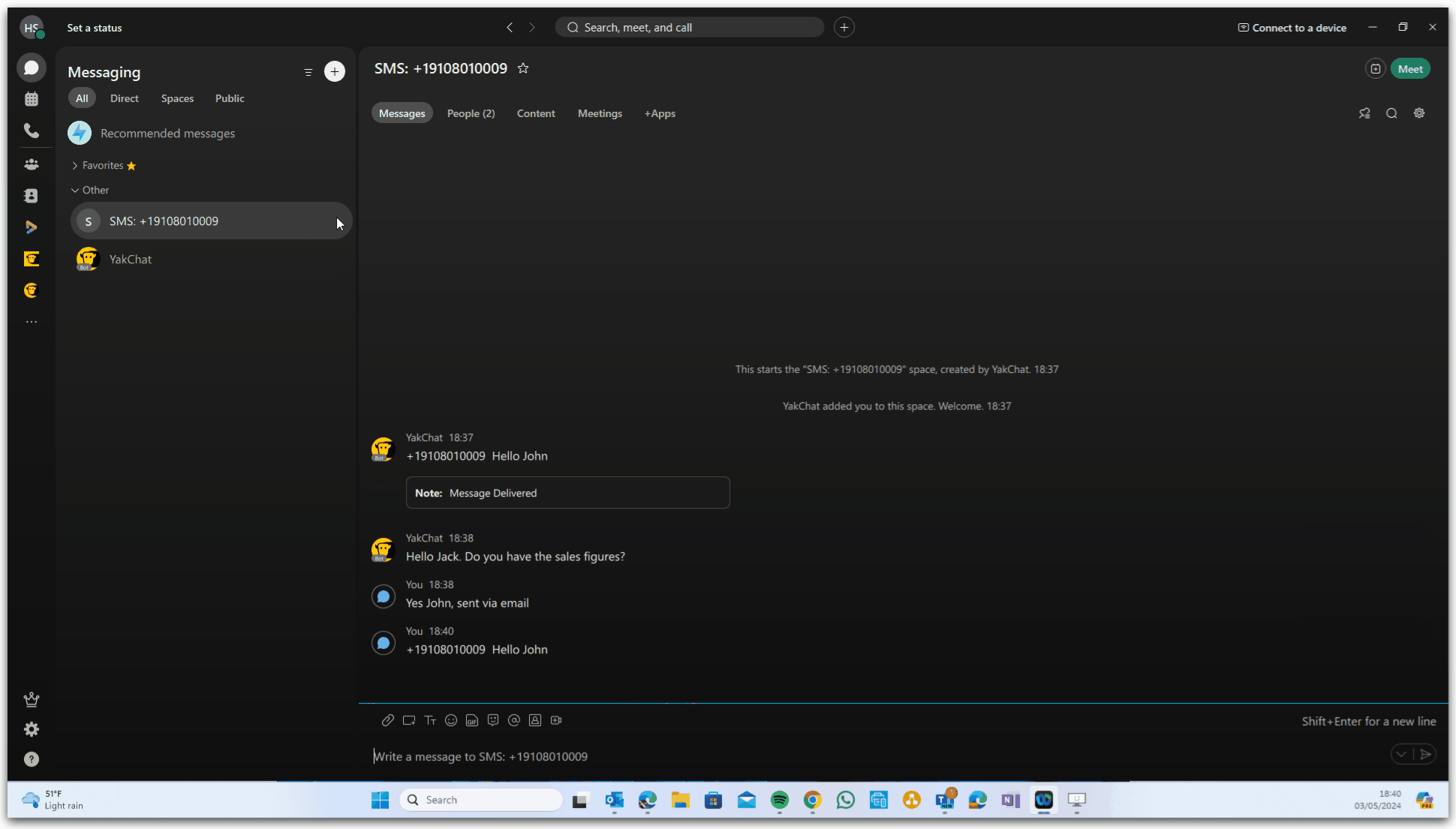Select the All filter tab

[82, 98]
